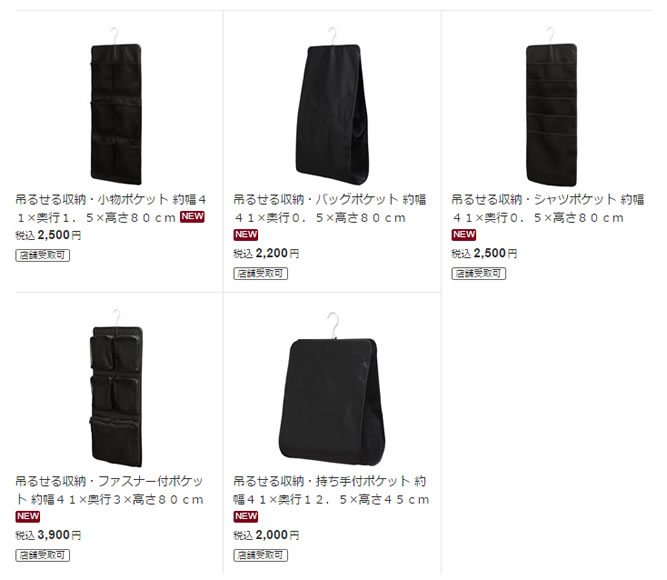Click the 吊るせる収納・小物ポケット title link
Image resolution: width=667 pixels, height=580 pixels.
[111, 209]
